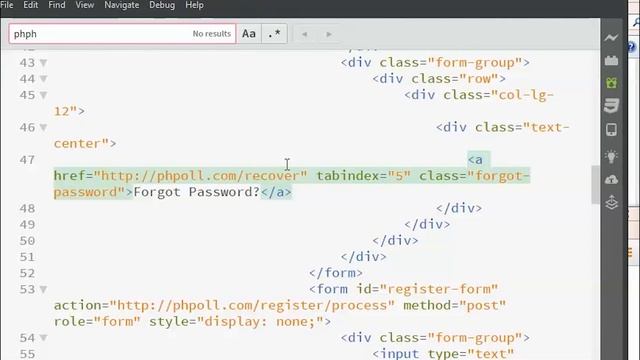The height and width of the screenshot is (360, 640).
Task: Open the Debug menu
Action: (x=162, y=5)
